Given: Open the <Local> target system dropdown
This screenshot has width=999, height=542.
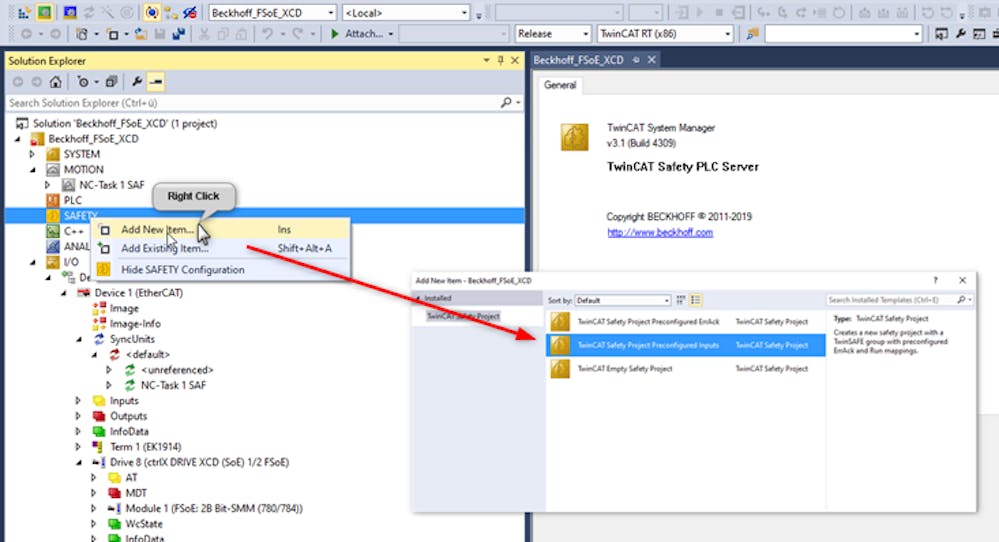Looking at the screenshot, I should [x=464, y=13].
